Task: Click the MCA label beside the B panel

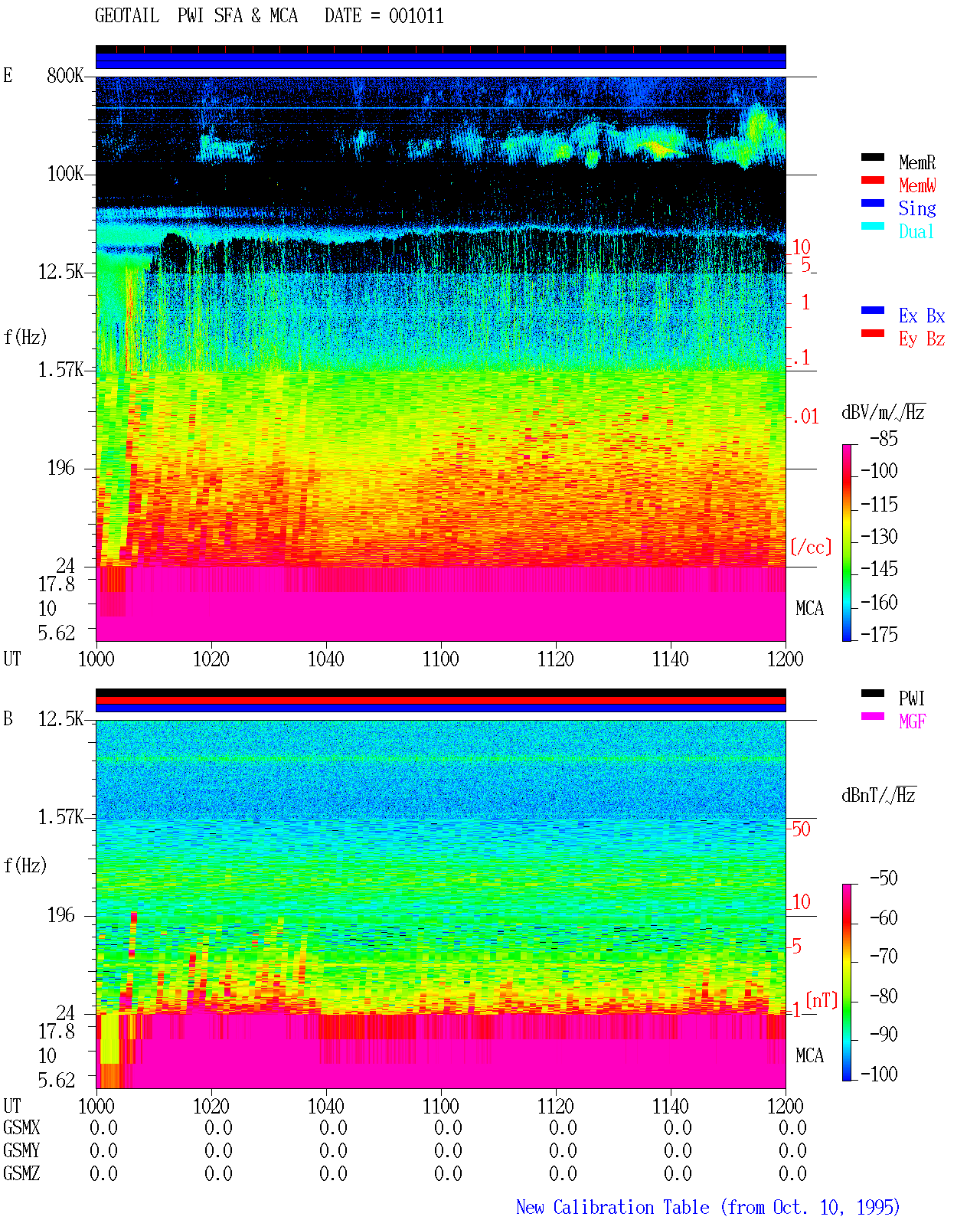Action: point(809,1055)
